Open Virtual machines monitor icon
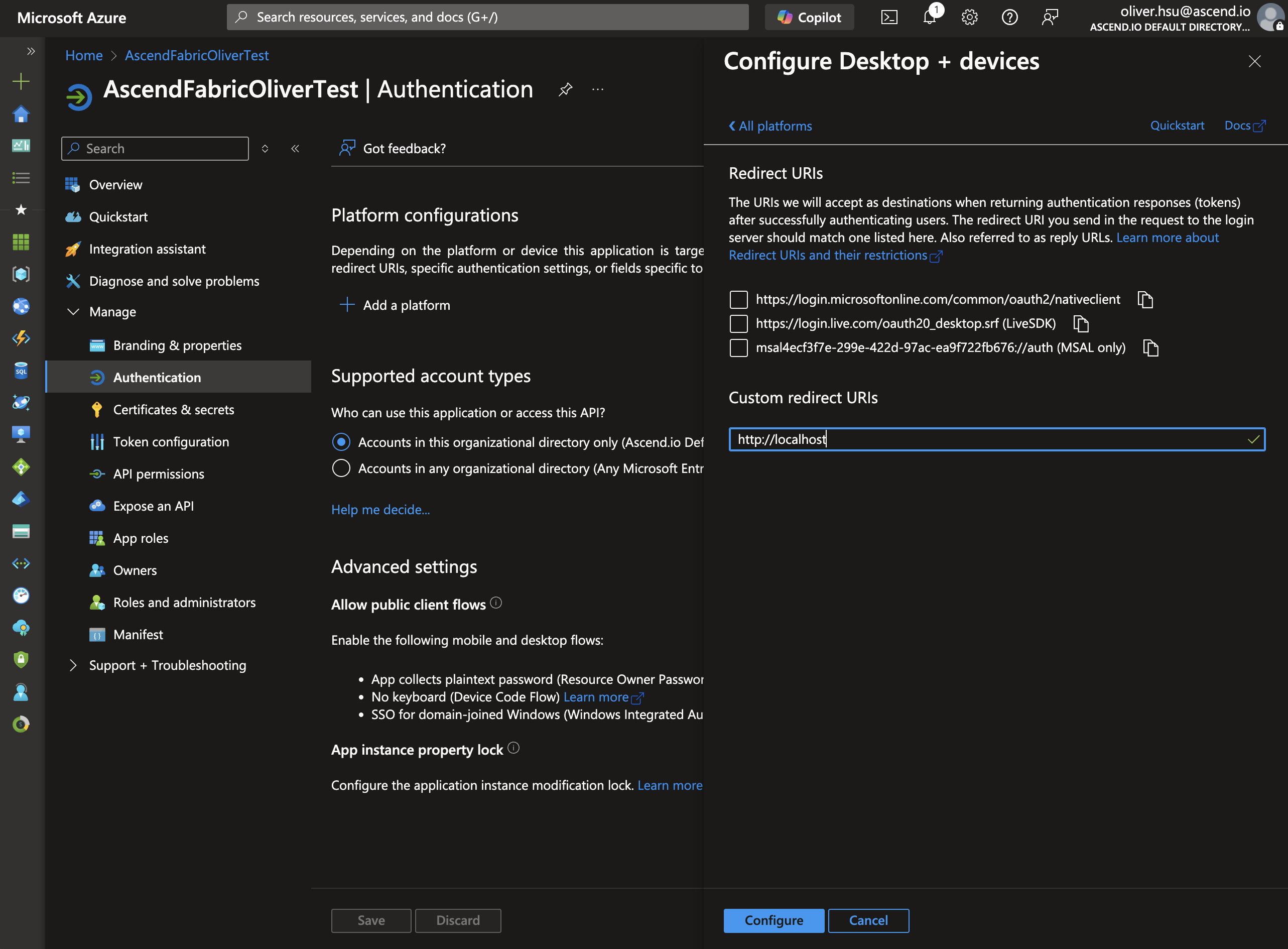The image size is (1288, 949). click(21, 435)
